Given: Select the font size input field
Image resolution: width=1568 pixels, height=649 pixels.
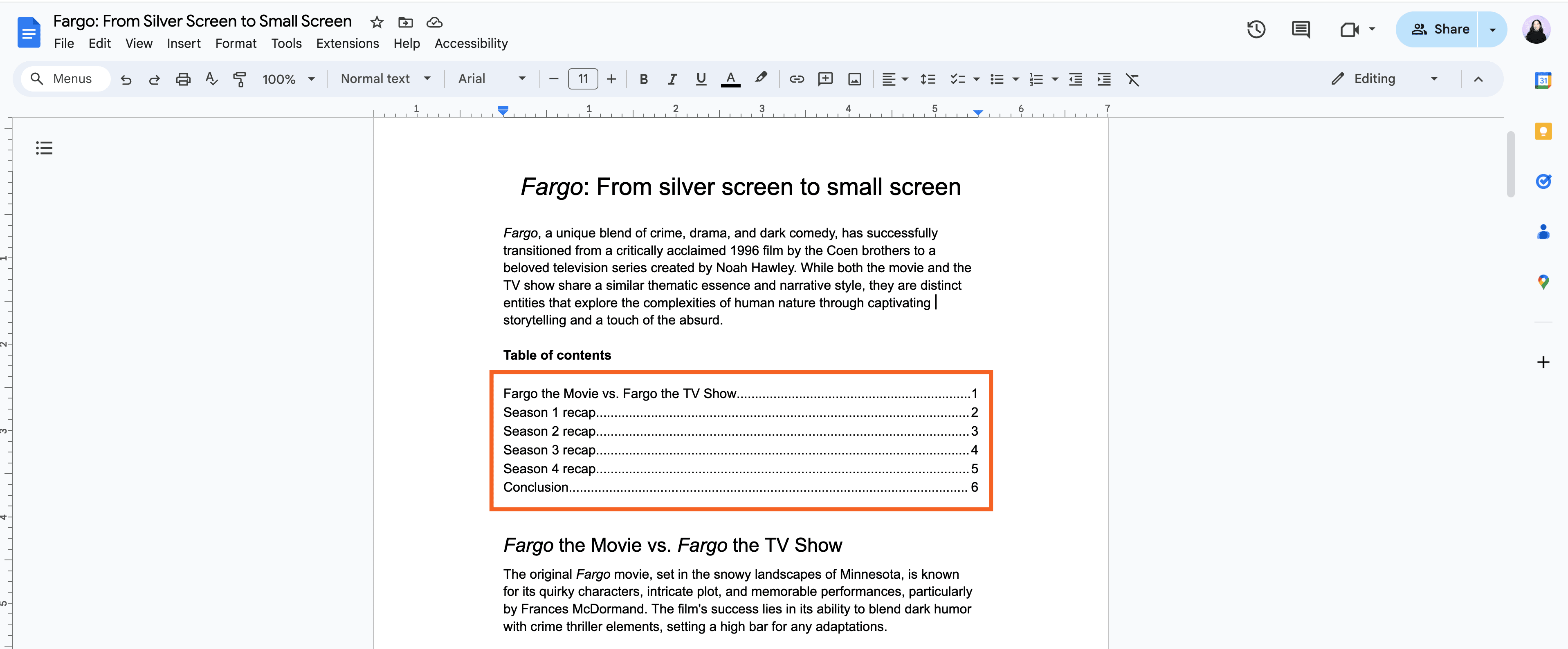Looking at the screenshot, I should (x=581, y=79).
